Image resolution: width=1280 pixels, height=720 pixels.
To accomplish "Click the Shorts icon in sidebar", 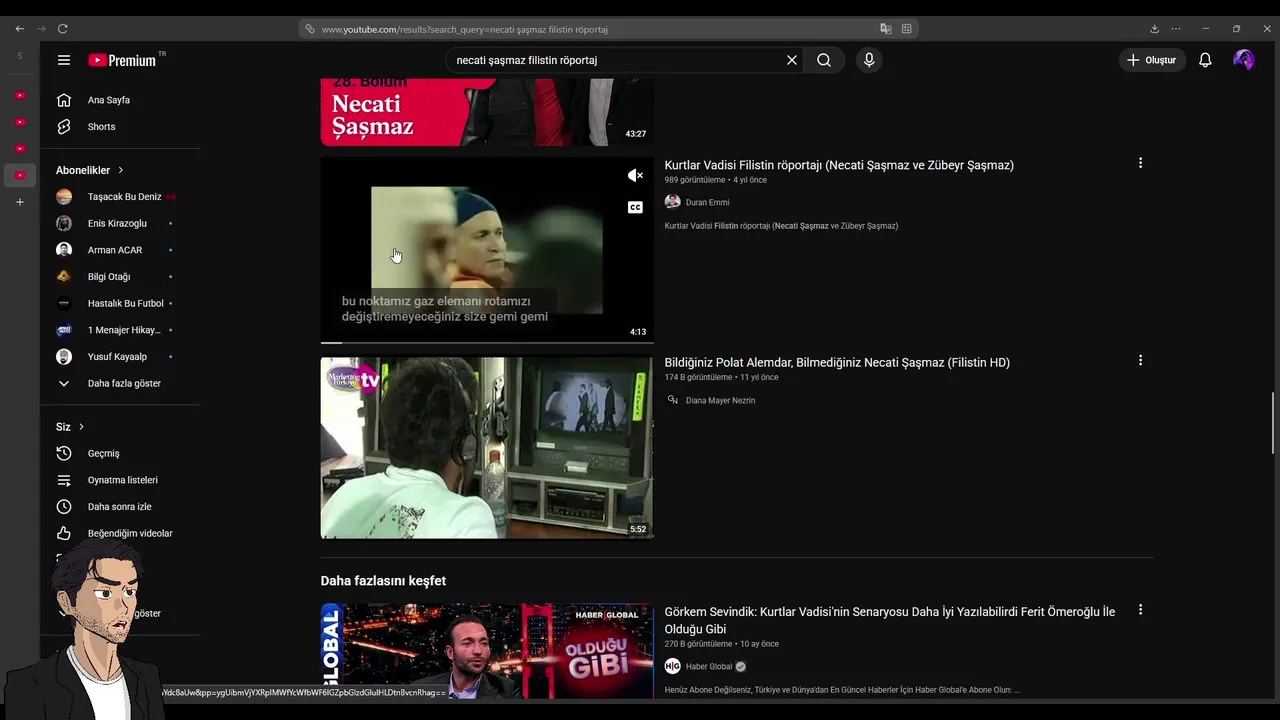I will (x=64, y=127).
